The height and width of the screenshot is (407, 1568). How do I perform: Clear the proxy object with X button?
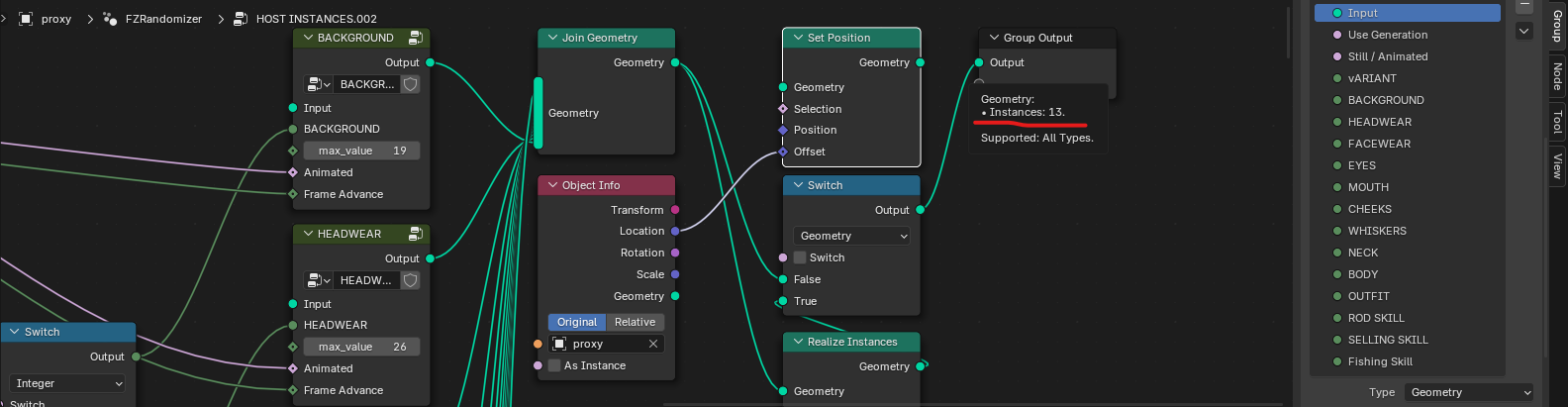tap(653, 344)
